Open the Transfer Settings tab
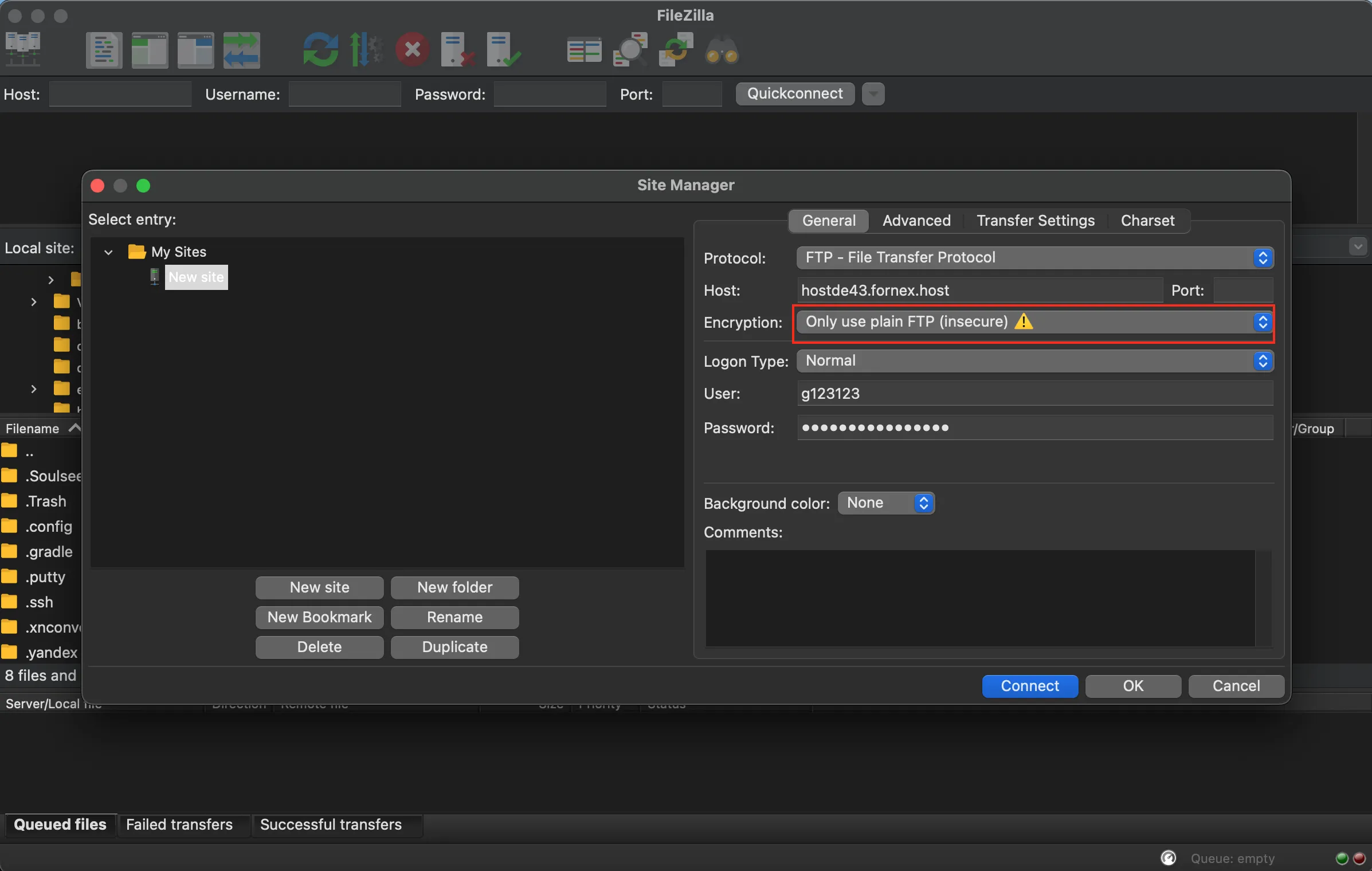 tap(1036, 221)
